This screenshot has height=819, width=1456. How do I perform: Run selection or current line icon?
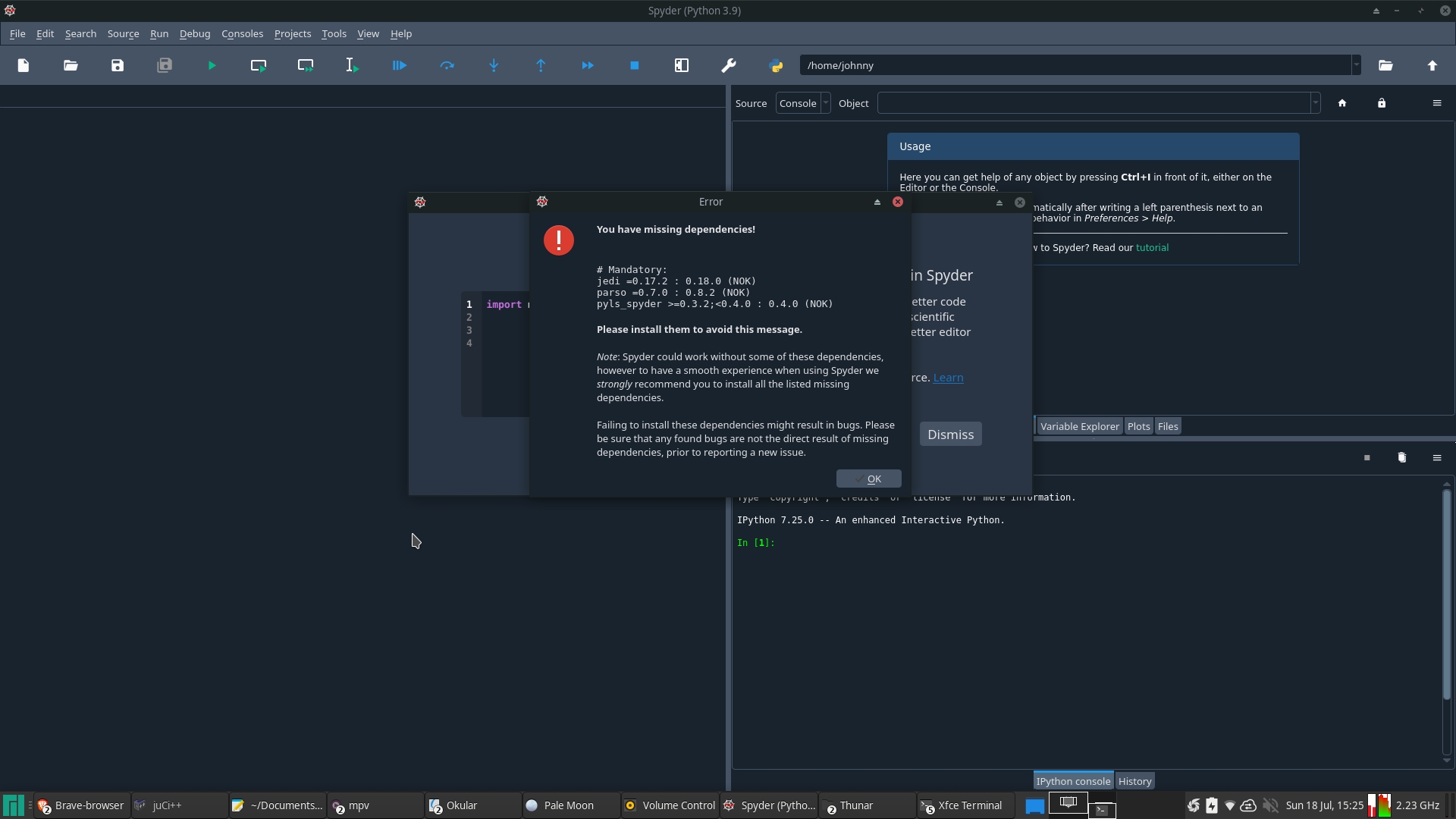tap(353, 66)
